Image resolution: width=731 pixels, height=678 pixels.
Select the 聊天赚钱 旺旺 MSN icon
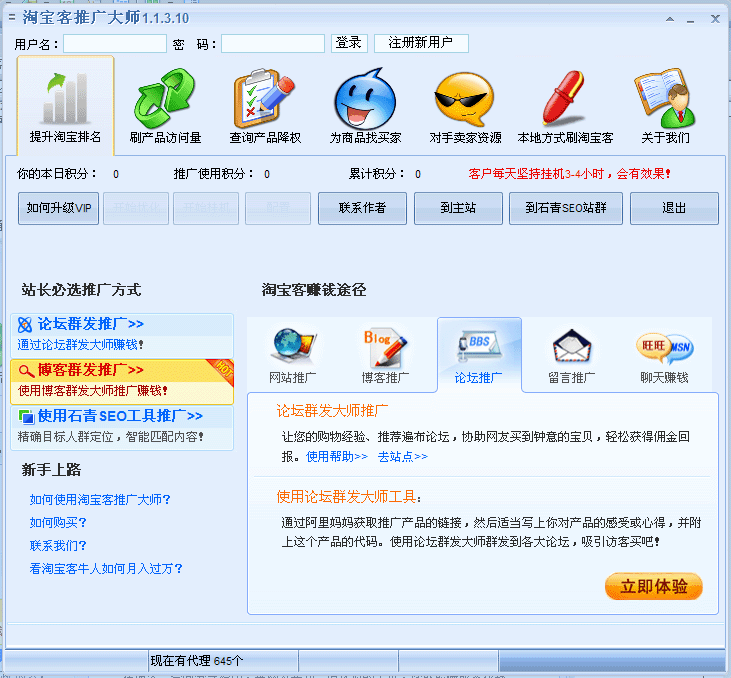[665, 348]
